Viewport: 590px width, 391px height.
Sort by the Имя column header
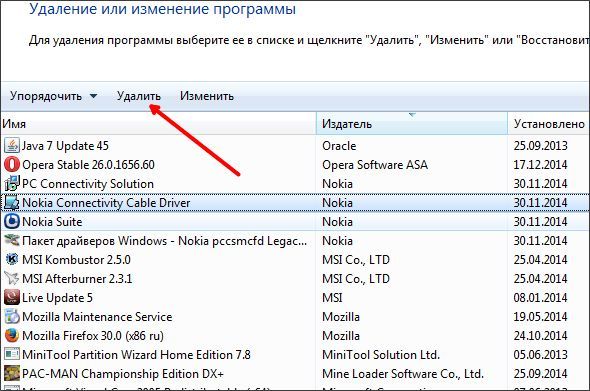(x=158, y=124)
